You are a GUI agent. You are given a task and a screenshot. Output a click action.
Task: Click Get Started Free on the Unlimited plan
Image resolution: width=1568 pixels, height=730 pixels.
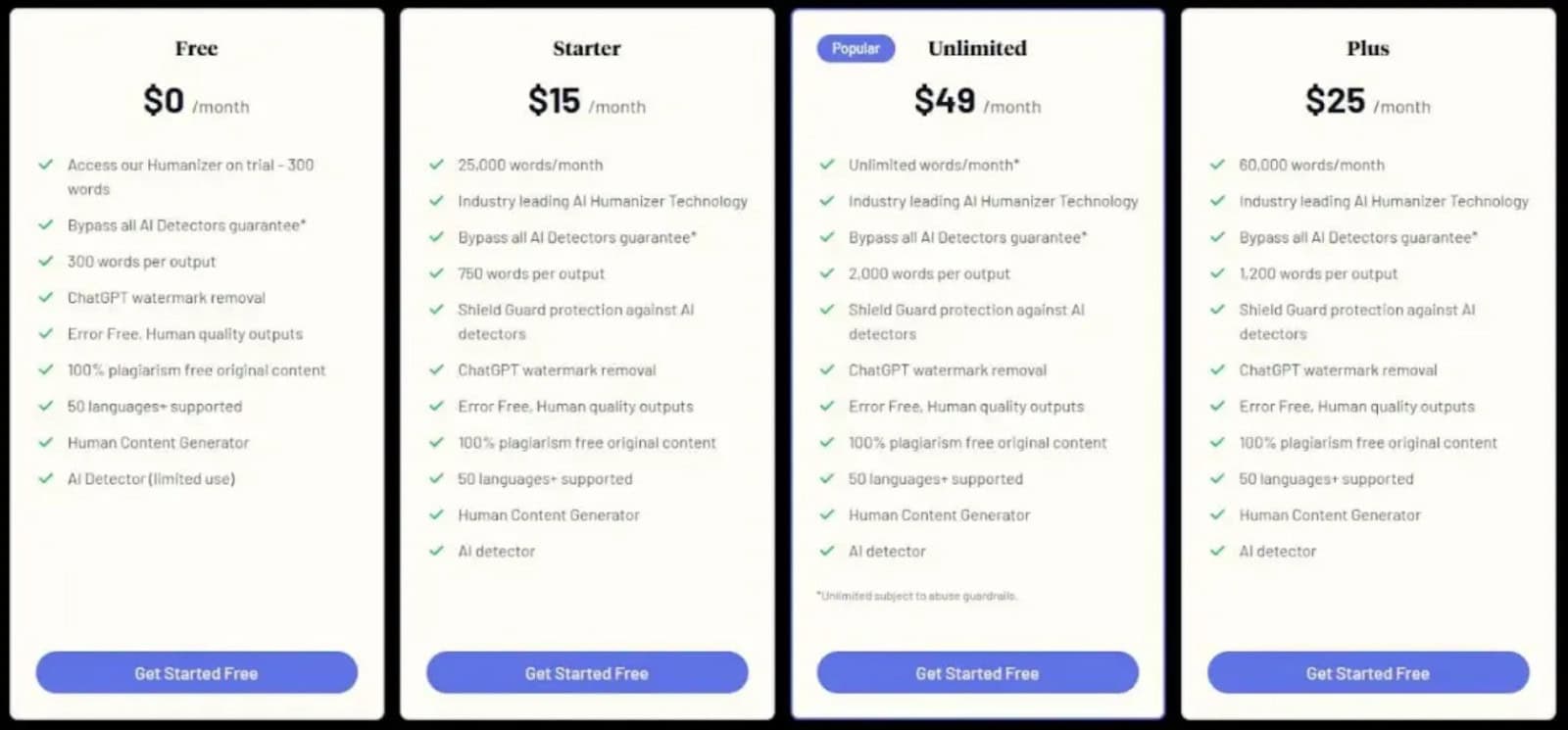(x=976, y=673)
